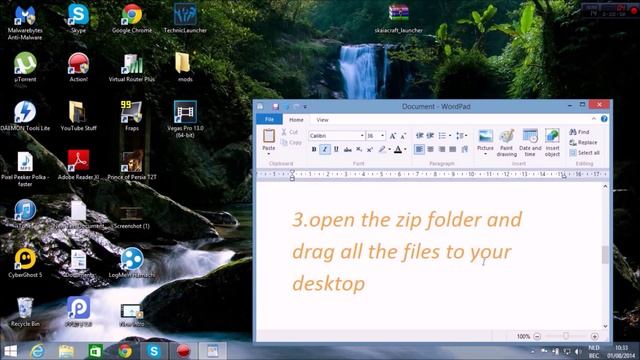Click Find in Editing group
Viewport: 640px width, 360px height.
point(579,132)
